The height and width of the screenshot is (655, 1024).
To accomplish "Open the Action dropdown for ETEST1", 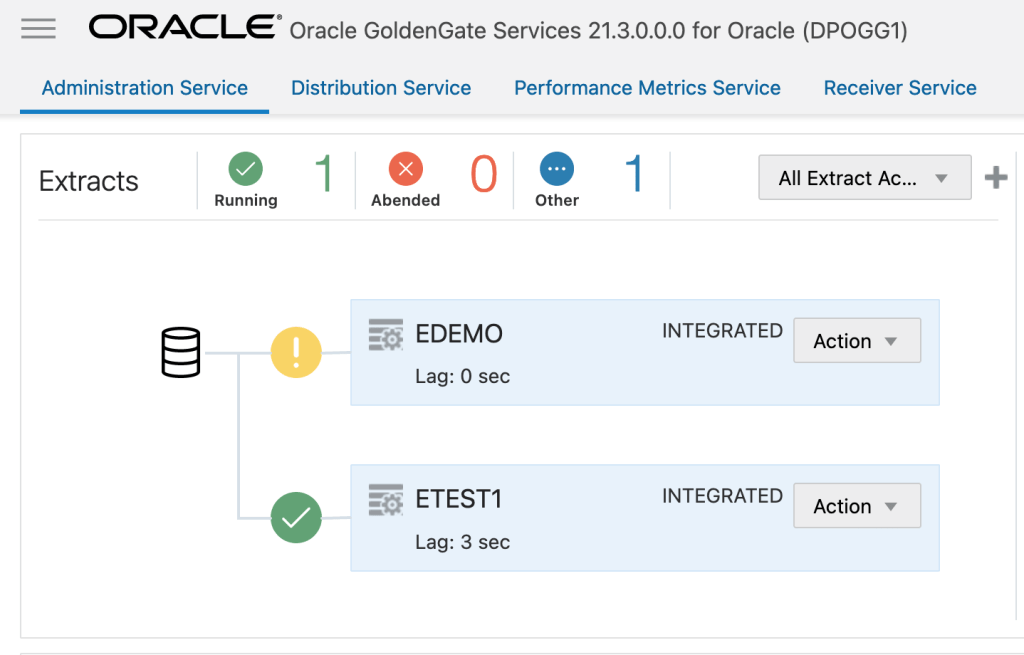I will [x=856, y=506].
